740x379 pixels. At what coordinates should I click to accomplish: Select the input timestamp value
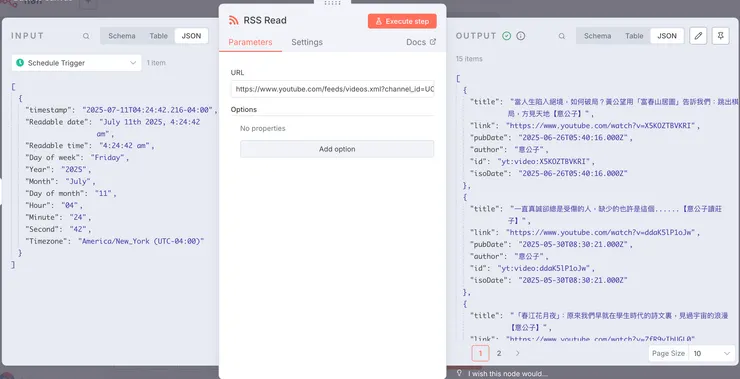(148, 110)
